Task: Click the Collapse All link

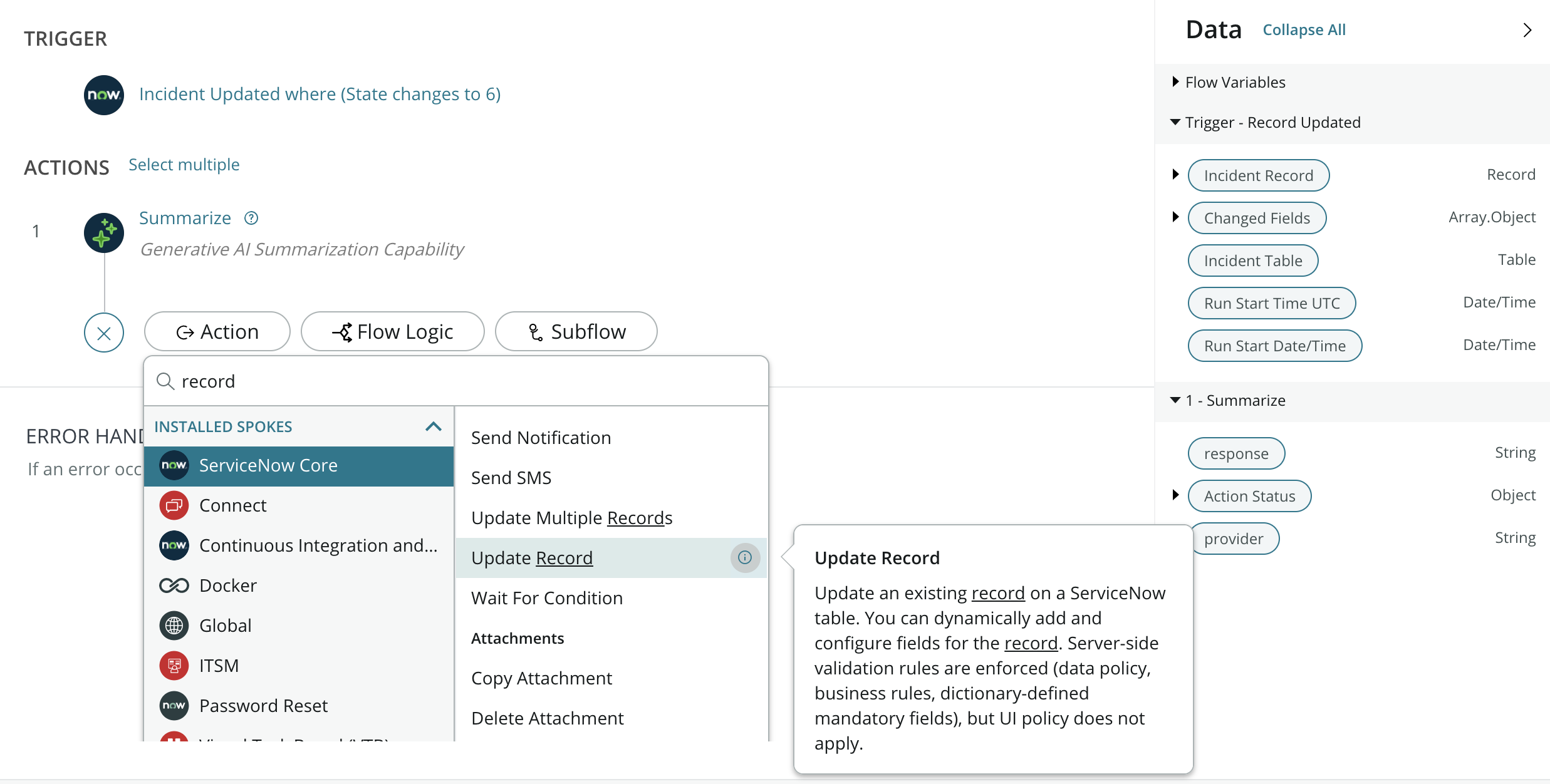Action: pos(1304,30)
